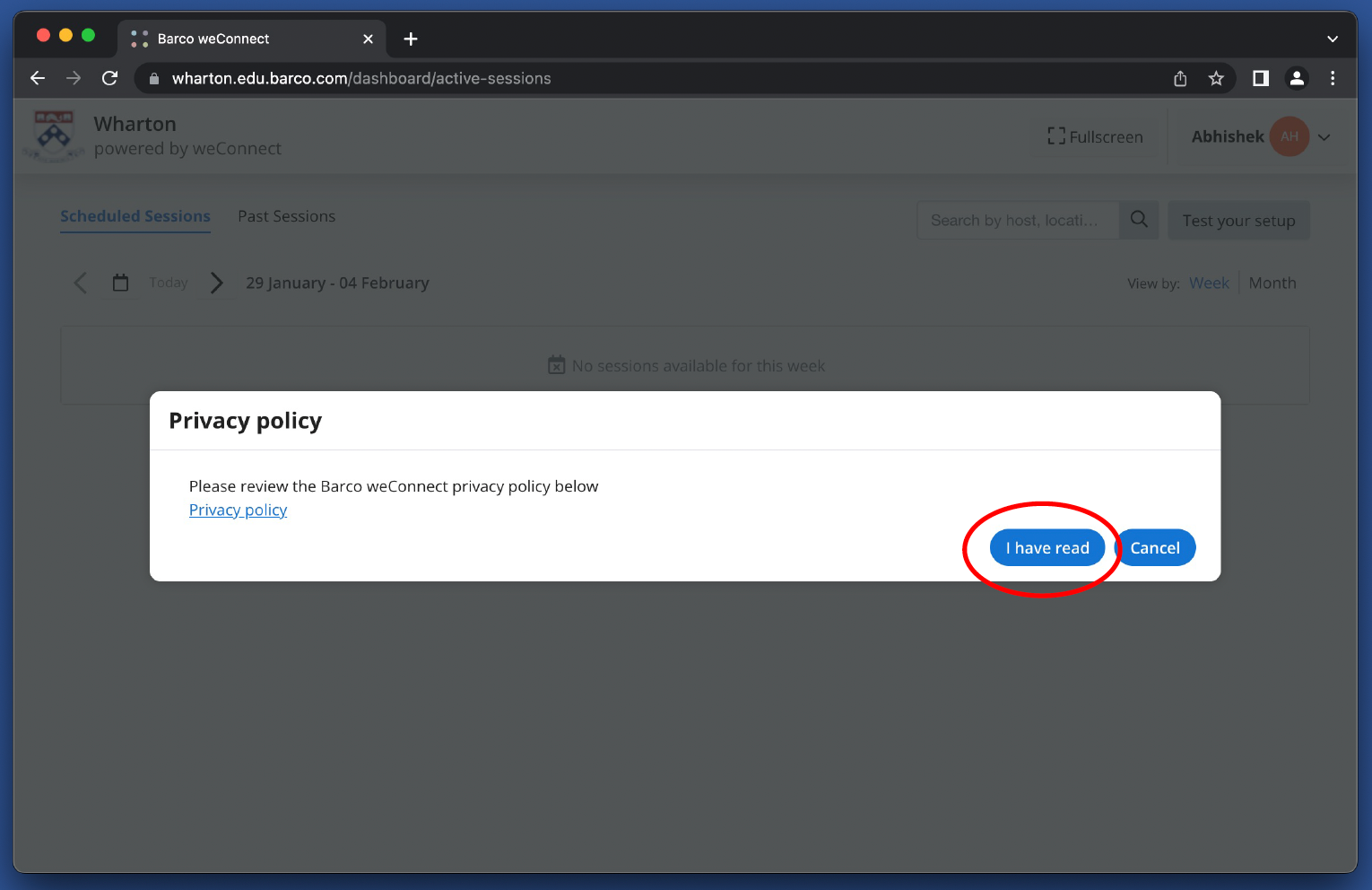Viewport: 1372px width, 890px height.
Task: Expand the Abhishek account dropdown chevron
Action: click(x=1324, y=137)
